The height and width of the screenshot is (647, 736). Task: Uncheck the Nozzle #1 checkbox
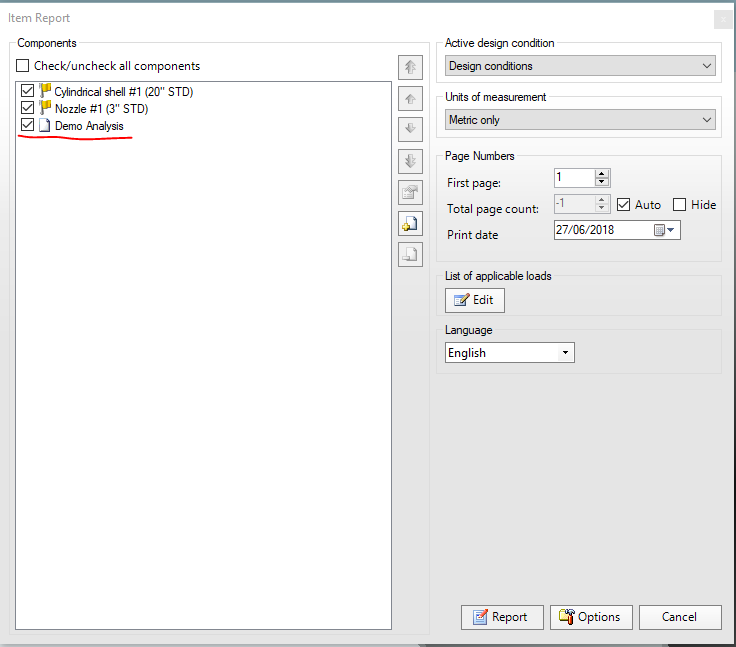pos(27,108)
